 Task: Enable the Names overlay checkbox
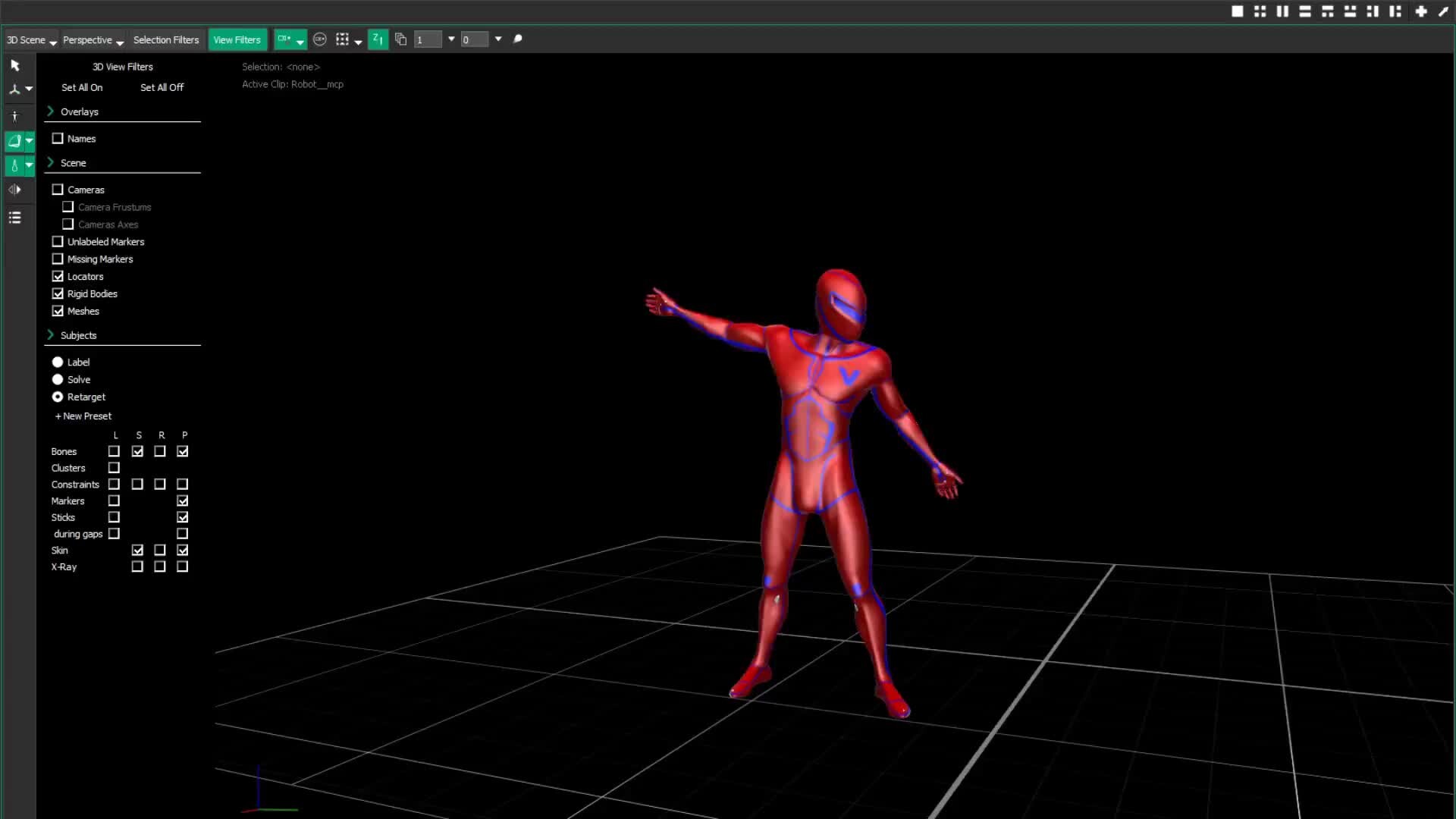coord(58,138)
